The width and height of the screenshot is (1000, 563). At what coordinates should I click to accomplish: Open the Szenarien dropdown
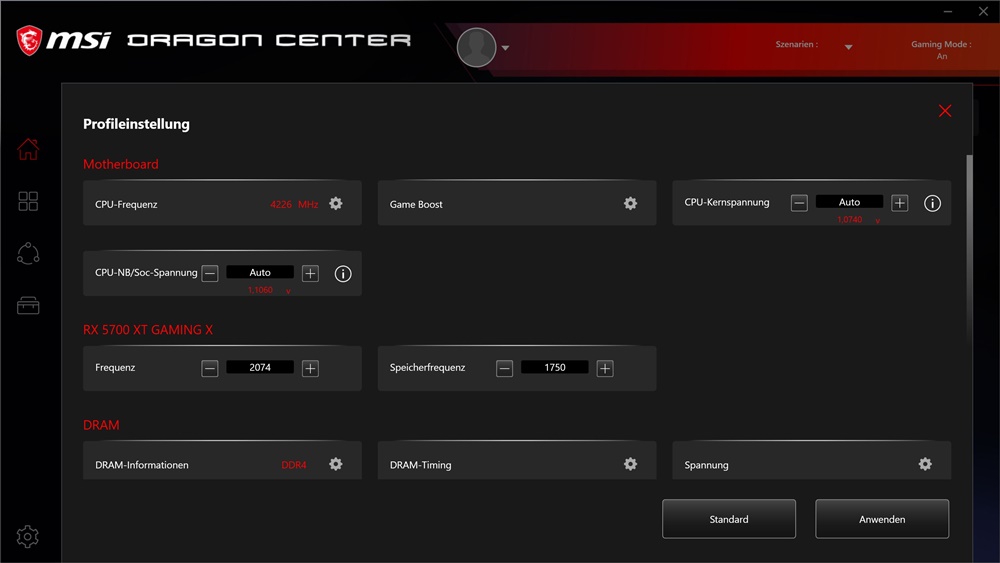[x=848, y=48]
